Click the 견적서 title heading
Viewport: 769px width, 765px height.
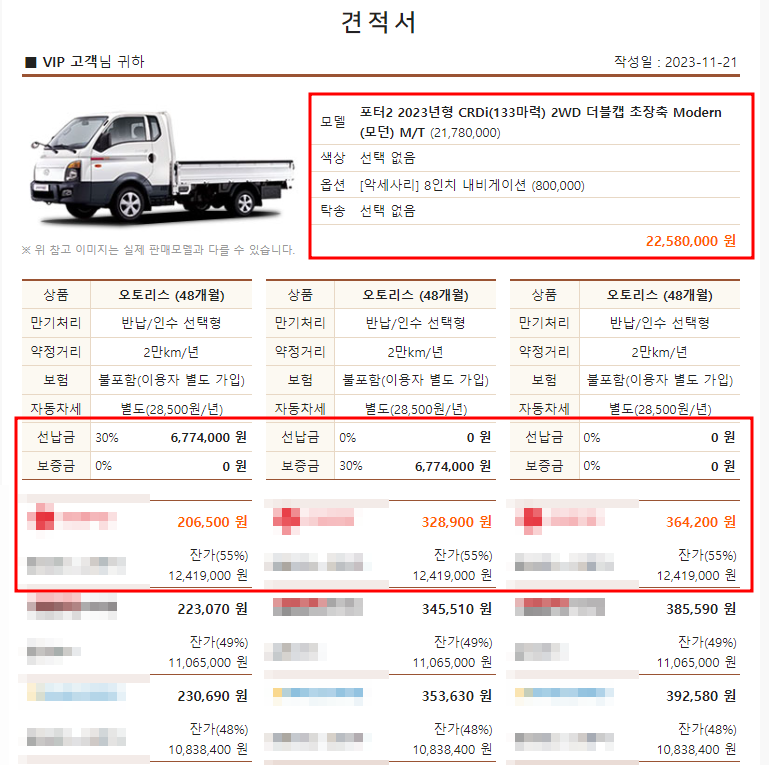tap(379, 22)
